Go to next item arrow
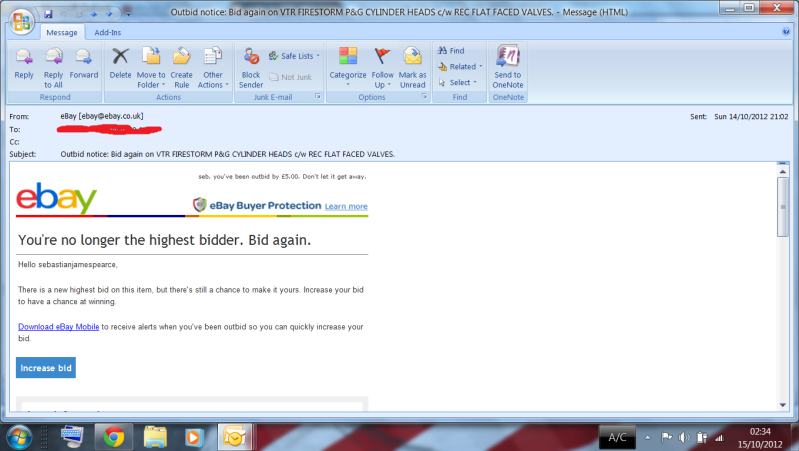This screenshot has height=451, width=799. click(109, 14)
